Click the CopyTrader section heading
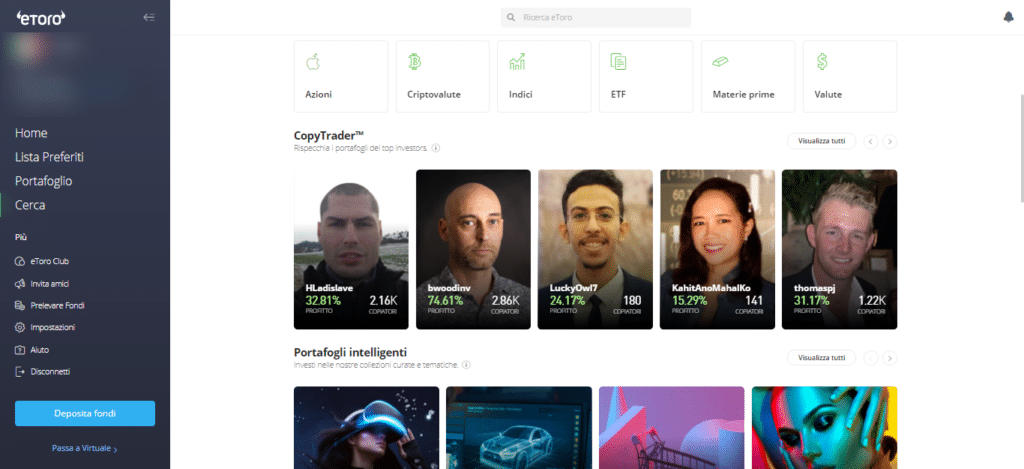1024x469 pixels. [x=329, y=135]
